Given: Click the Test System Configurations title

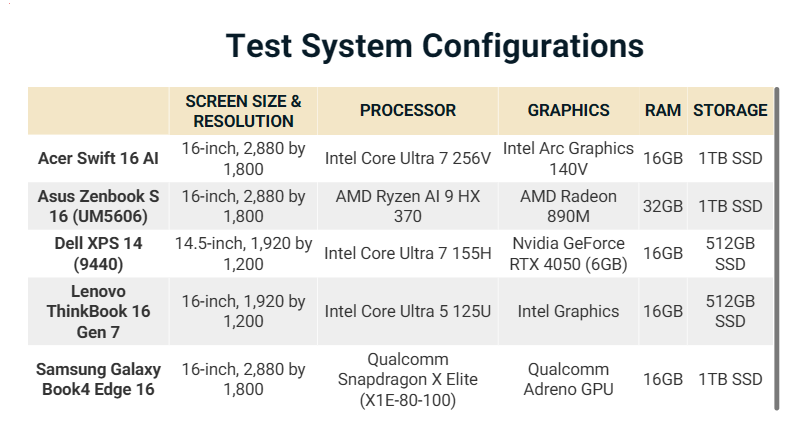Looking at the screenshot, I should click(x=434, y=46).
